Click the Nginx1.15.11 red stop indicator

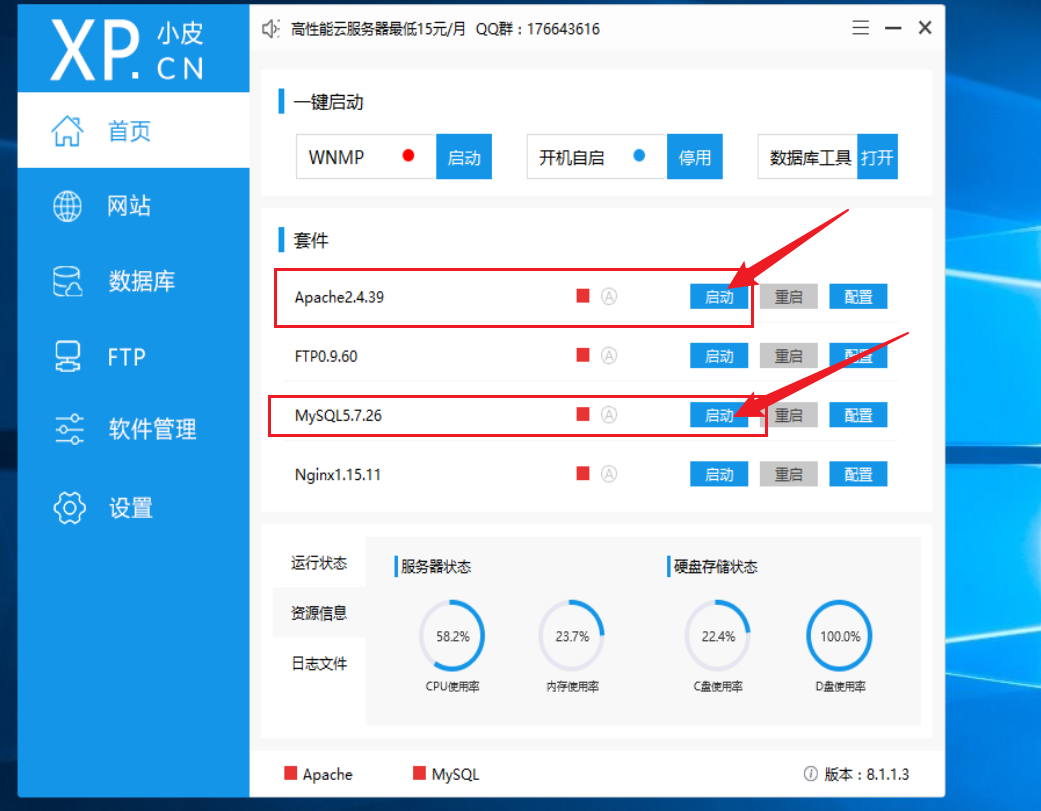coord(583,473)
